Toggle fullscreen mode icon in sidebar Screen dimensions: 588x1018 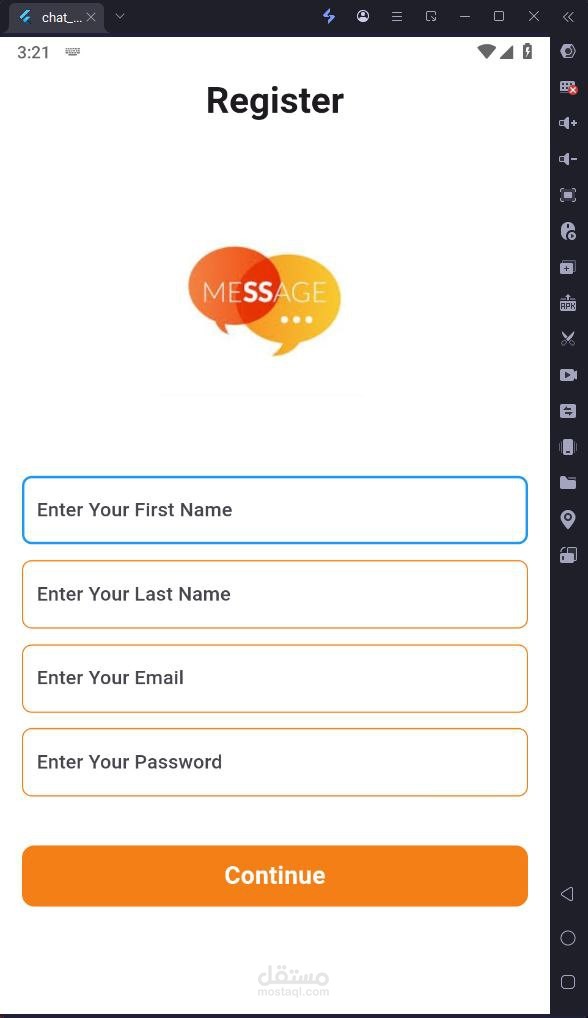click(568, 195)
